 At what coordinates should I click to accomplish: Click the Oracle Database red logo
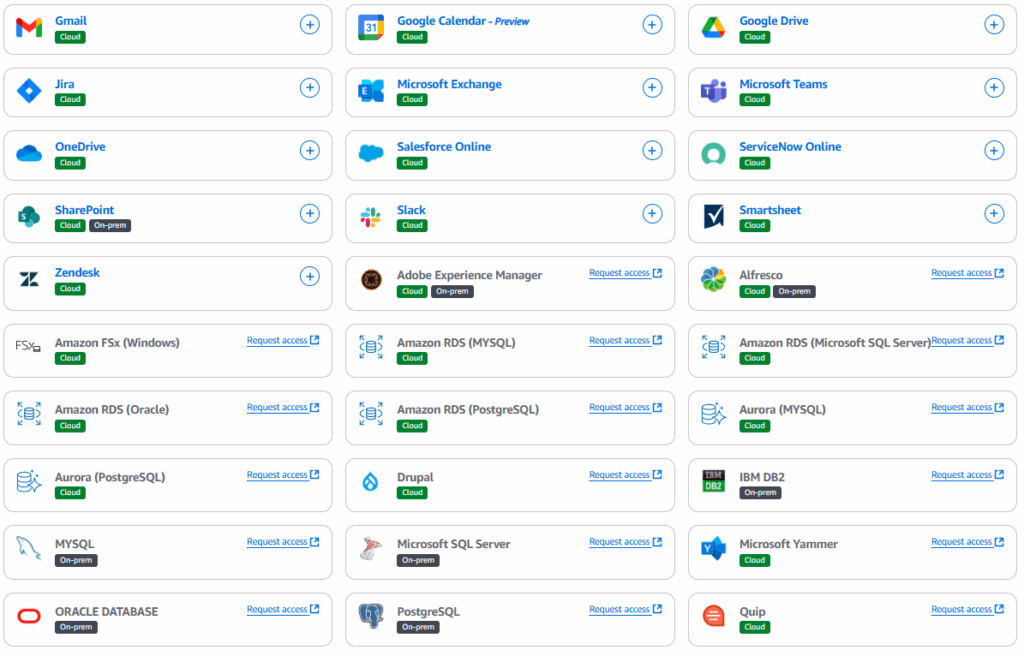[x=29, y=615]
